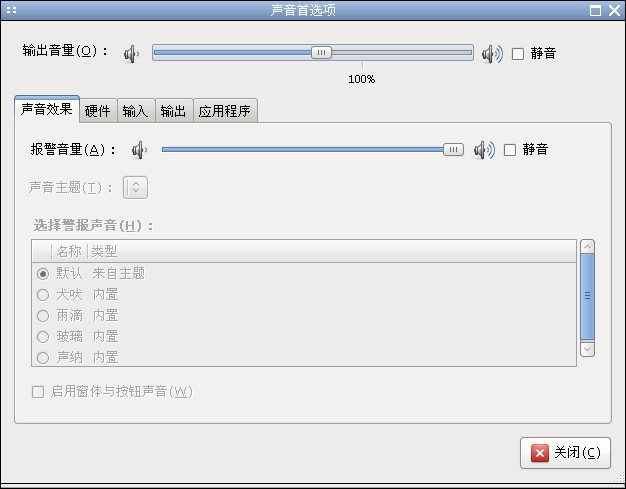Mute output volume with the 静音 checkbox
Screen dimensions: 626x489
click(x=518, y=53)
